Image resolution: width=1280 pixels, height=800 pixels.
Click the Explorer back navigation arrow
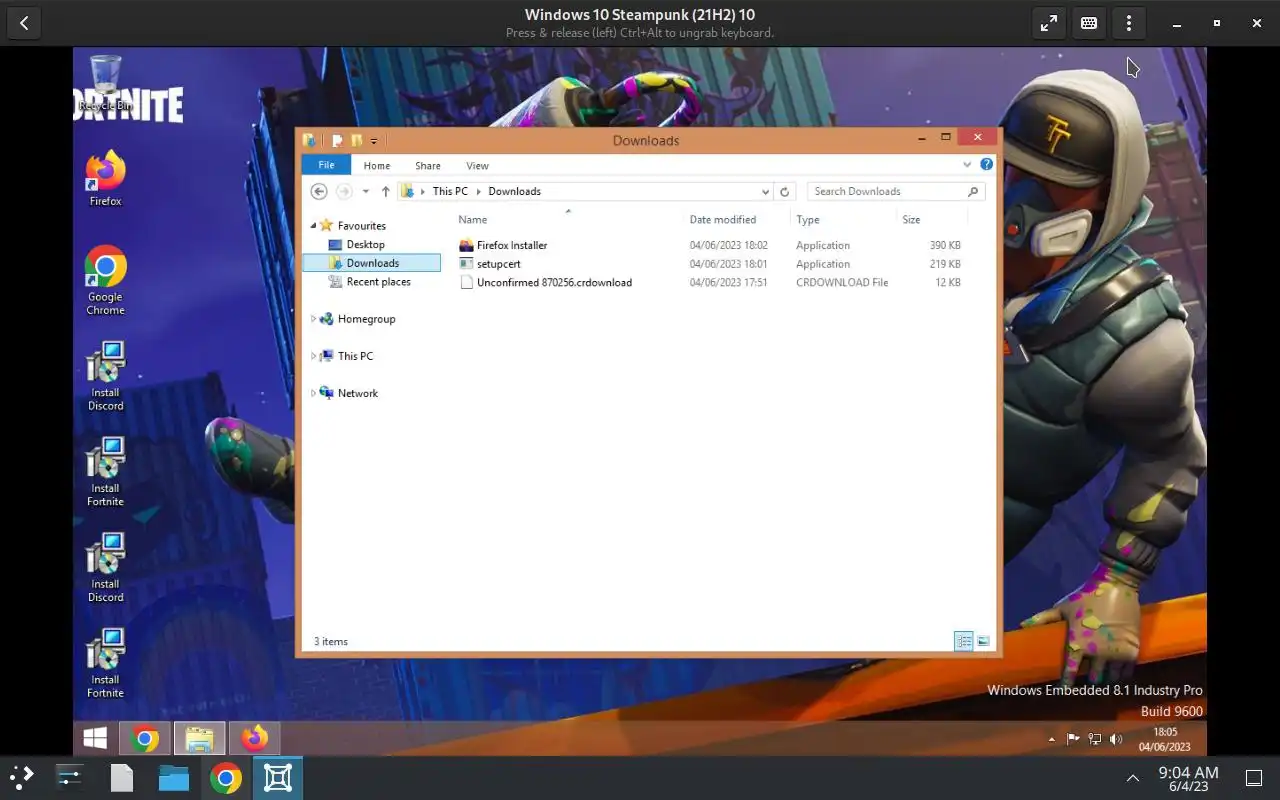319,191
